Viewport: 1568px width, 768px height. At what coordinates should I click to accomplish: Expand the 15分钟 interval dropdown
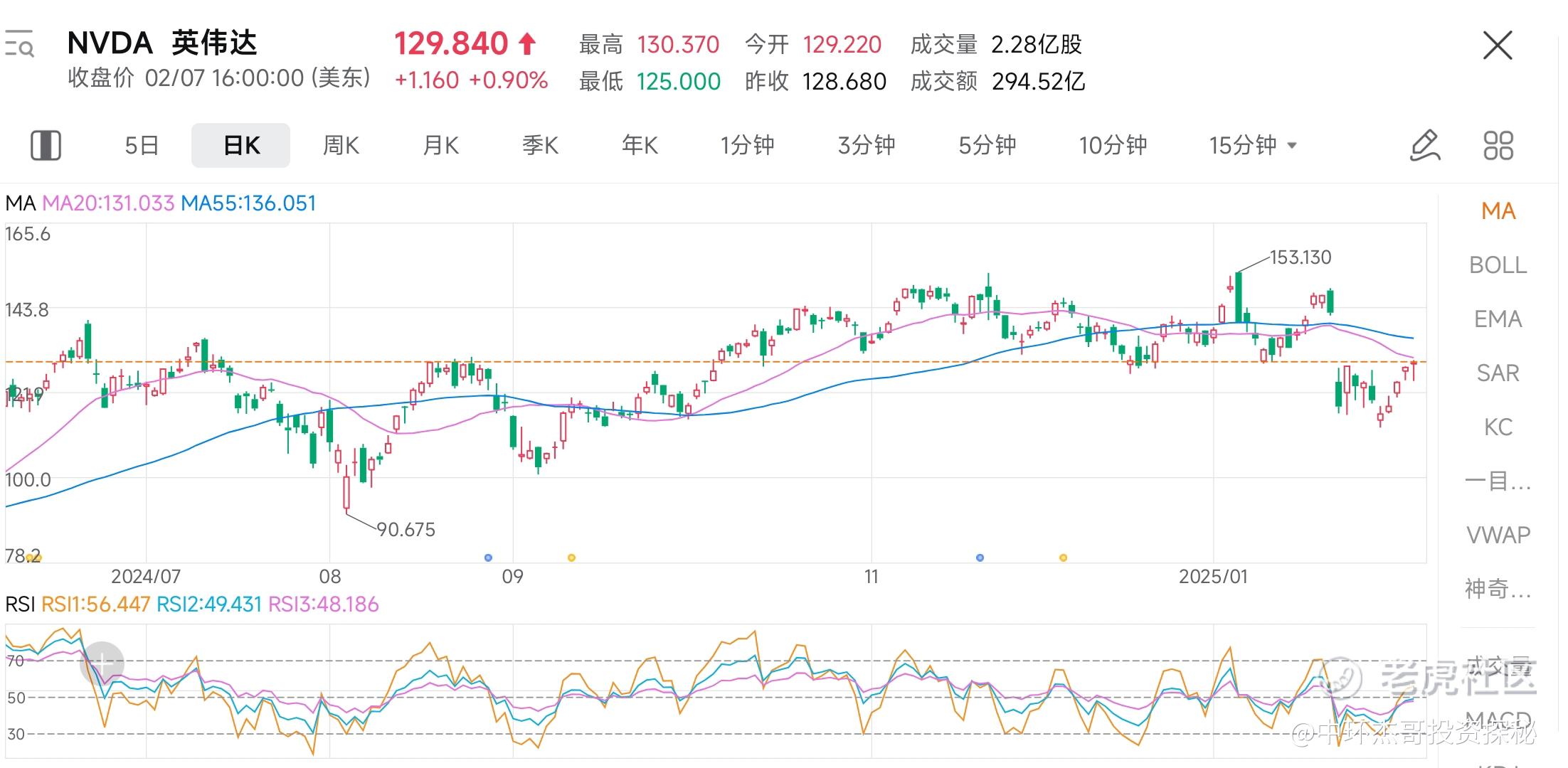point(1254,145)
